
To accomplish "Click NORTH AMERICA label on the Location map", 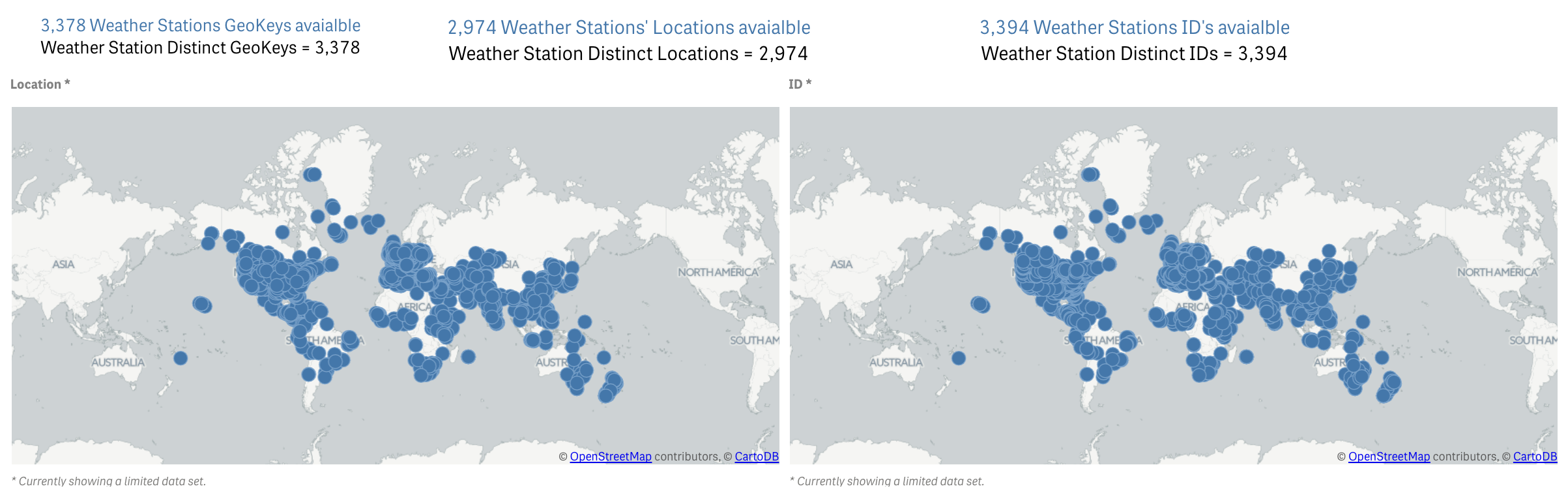I will pyautogui.click(x=718, y=272).
